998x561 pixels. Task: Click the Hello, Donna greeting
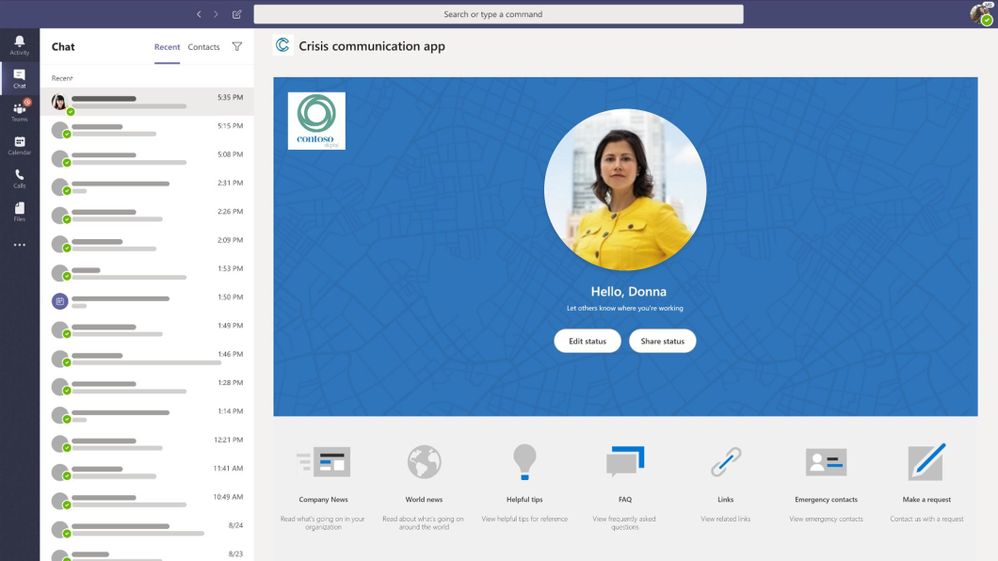click(628, 291)
